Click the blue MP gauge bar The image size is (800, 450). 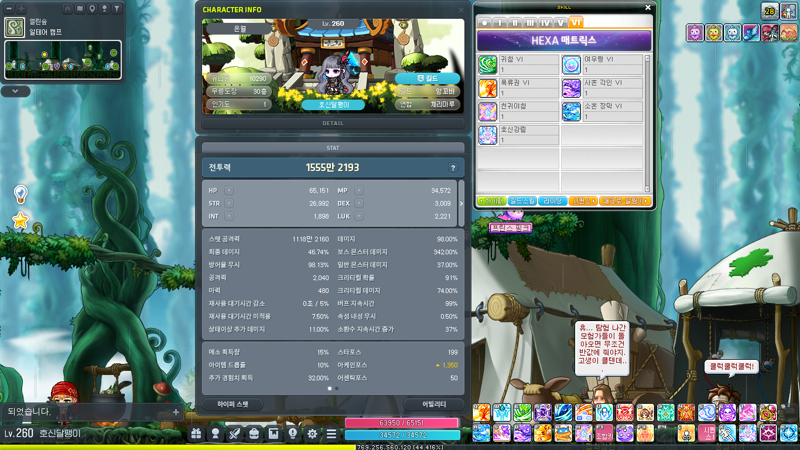tap(402, 435)
